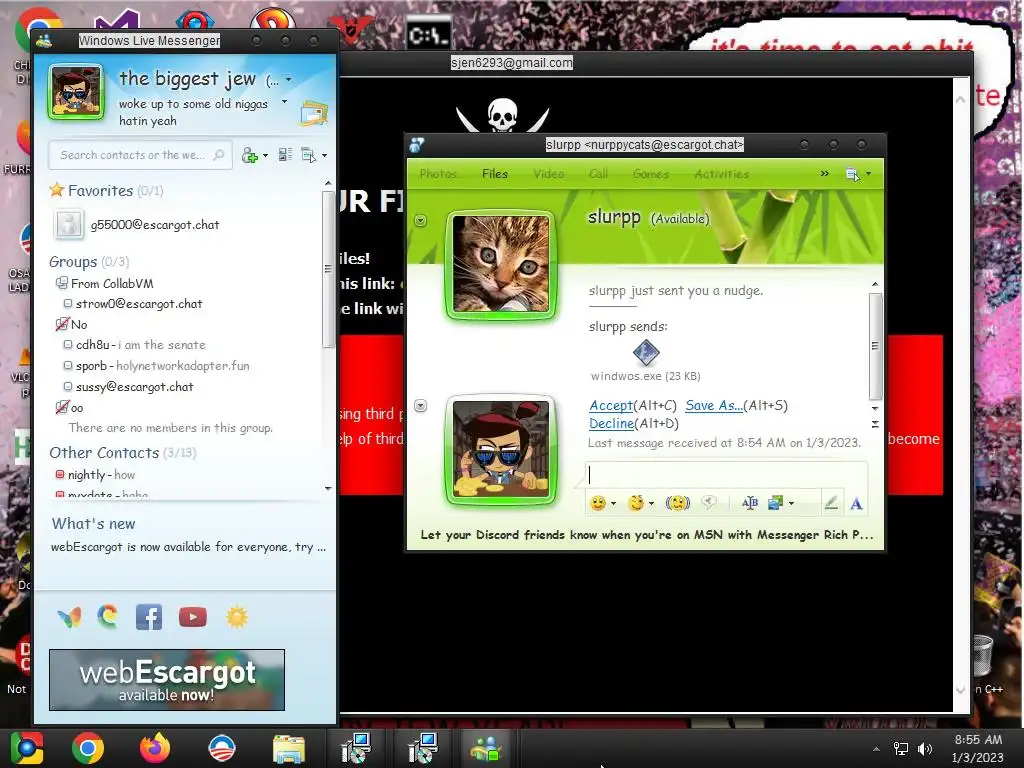Click the Discord Rich Presence message bar

click(x=647, y=535)
